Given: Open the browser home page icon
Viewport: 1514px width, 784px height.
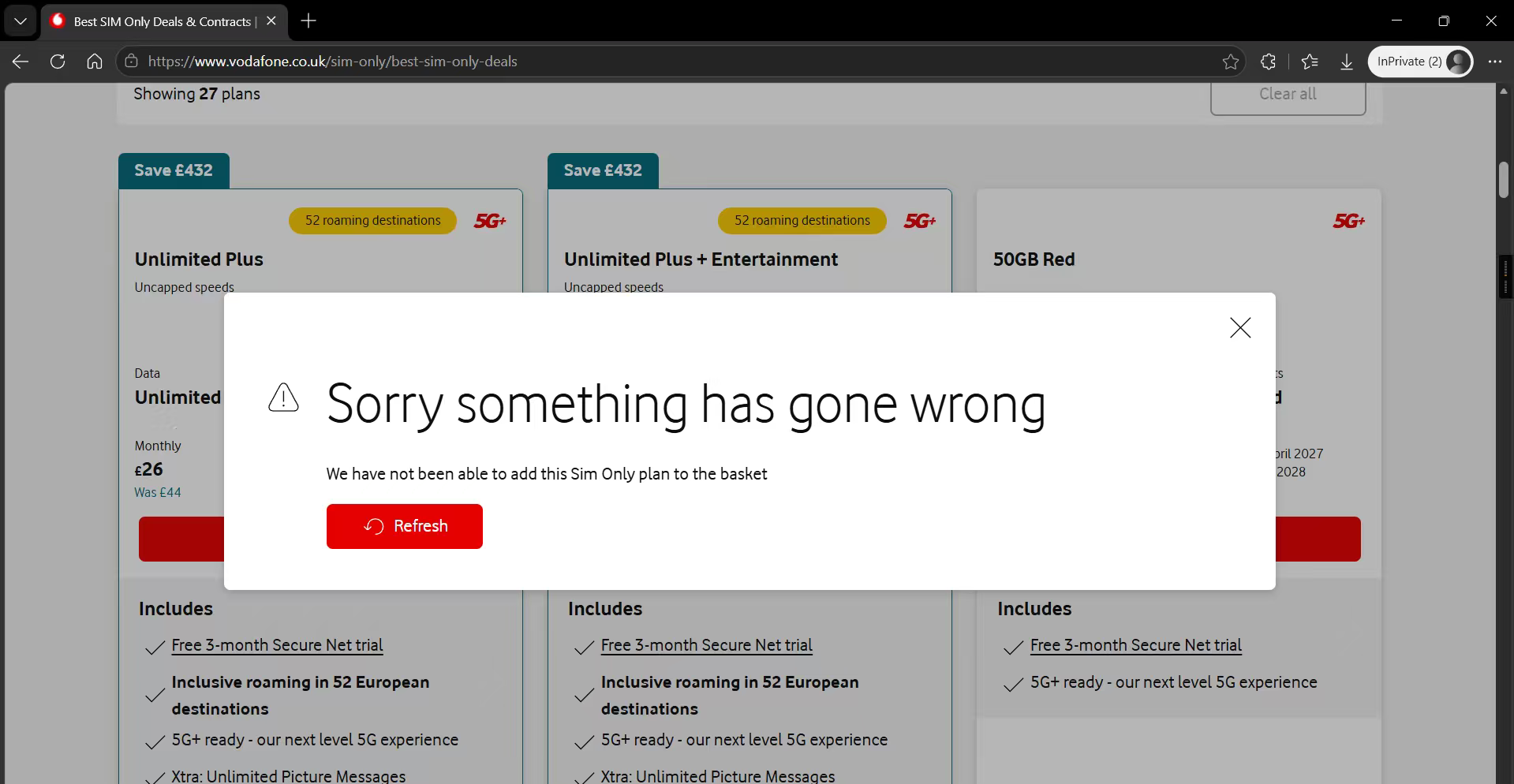Looking at the screenshot, I should coord(95,62).
